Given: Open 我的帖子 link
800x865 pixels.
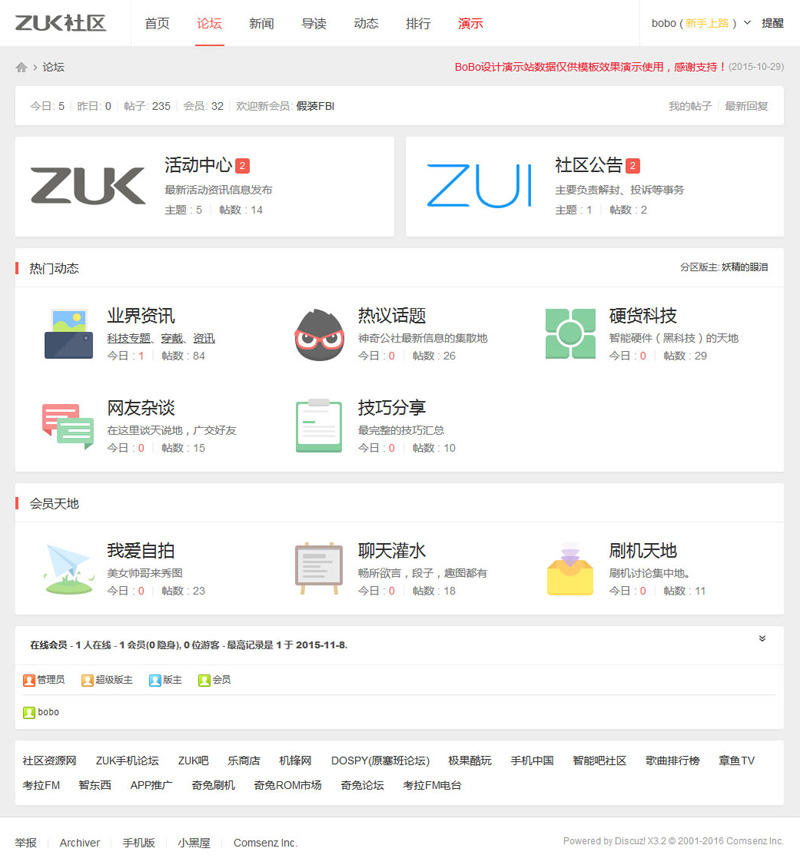Looking at the screenshot, I should pos(690,106).
